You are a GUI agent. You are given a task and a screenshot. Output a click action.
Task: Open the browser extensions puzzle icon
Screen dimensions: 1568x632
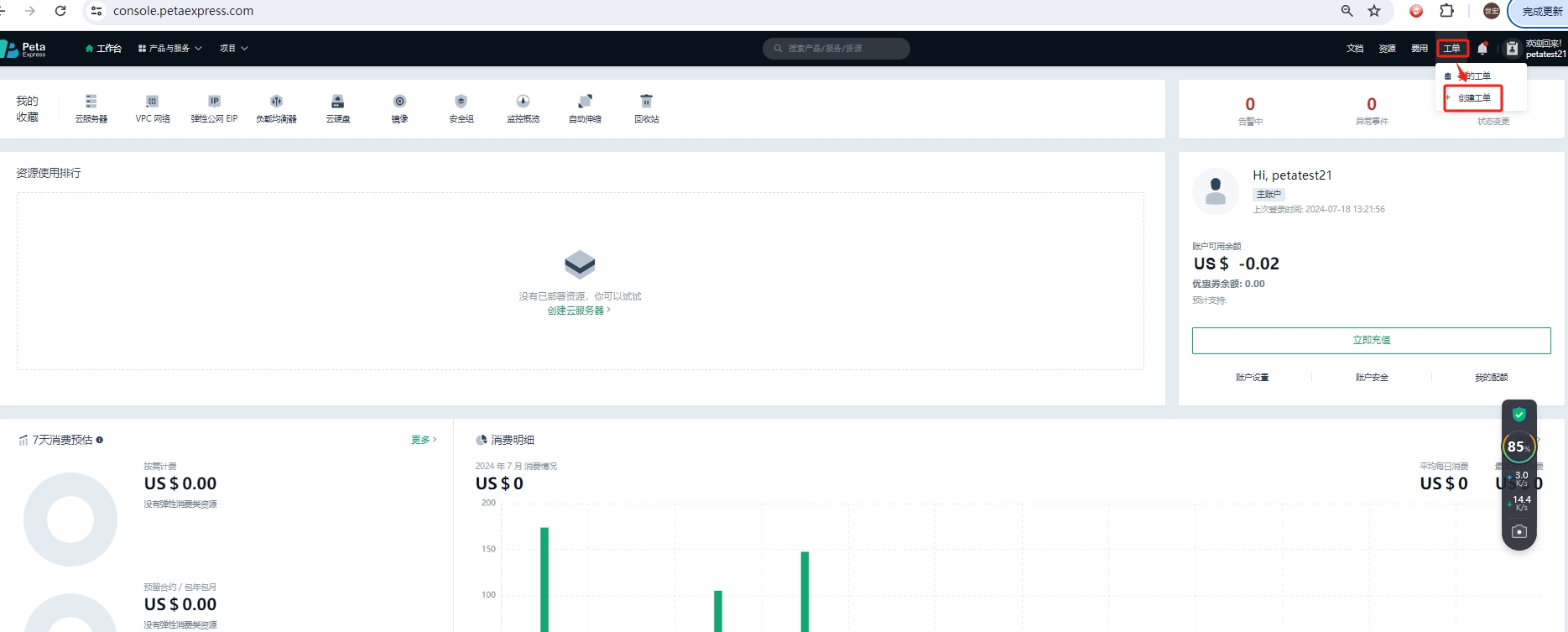pyautogui.click(x=1446, y=11)
